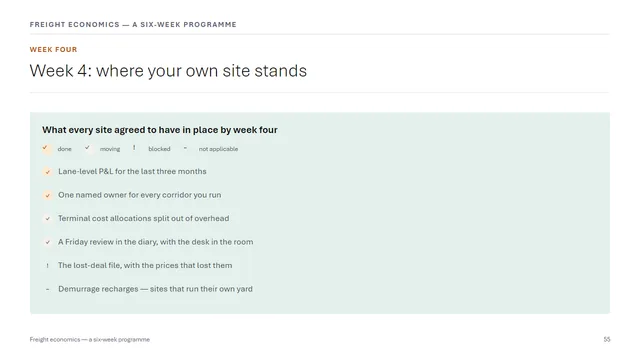Click the page number 55 in footer
The height and width of the screenshot is (360, 640).
607,340
